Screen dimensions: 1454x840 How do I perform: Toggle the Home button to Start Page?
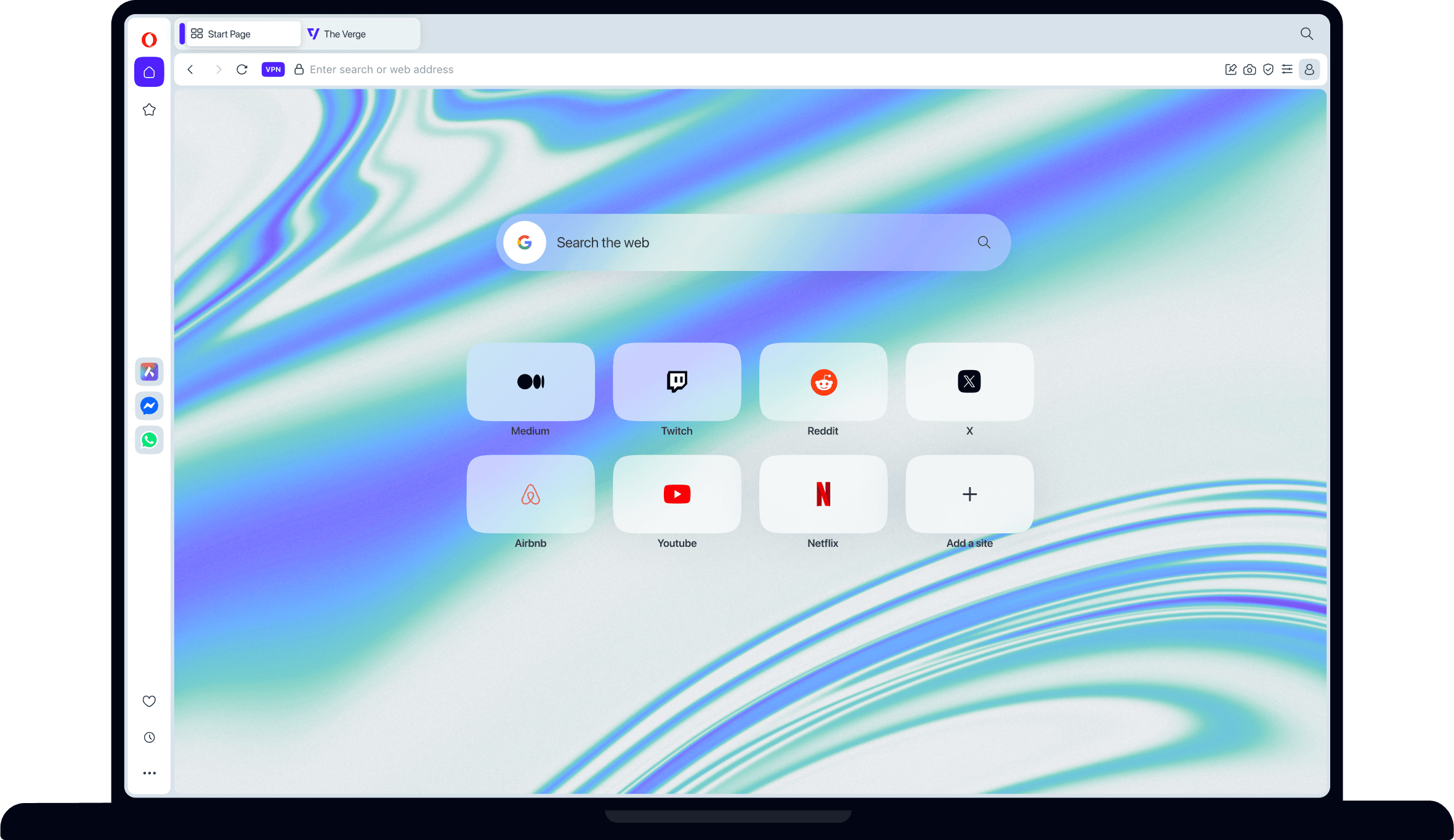149,72
